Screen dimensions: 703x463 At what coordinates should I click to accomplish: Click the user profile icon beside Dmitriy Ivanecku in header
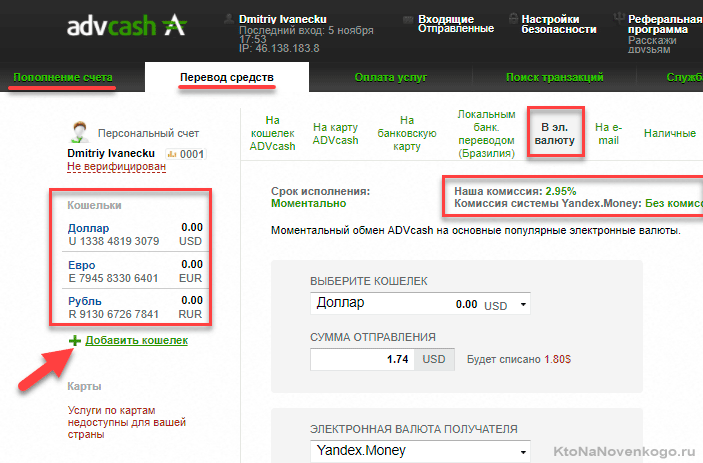pyautogui.click(x=229, y=19)
